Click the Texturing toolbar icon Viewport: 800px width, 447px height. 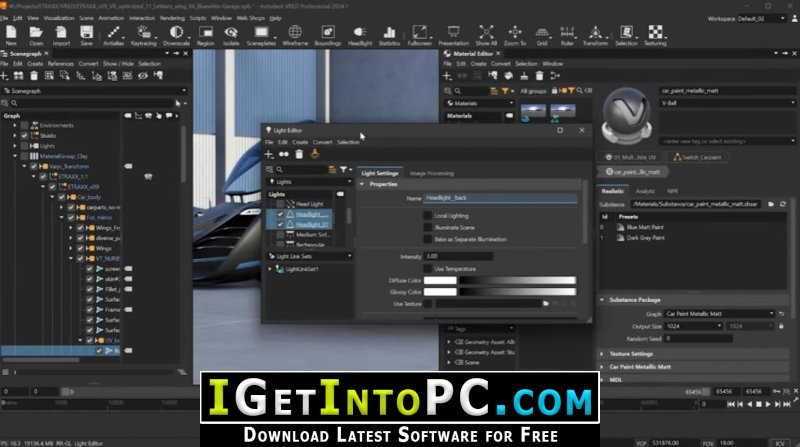pos(655,35)
